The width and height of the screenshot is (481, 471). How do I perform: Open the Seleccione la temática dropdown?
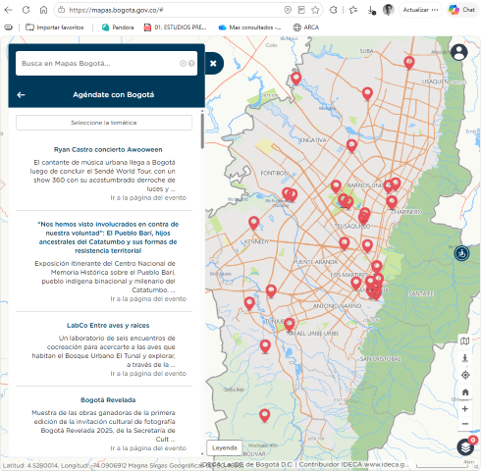(x=104, y=123)
